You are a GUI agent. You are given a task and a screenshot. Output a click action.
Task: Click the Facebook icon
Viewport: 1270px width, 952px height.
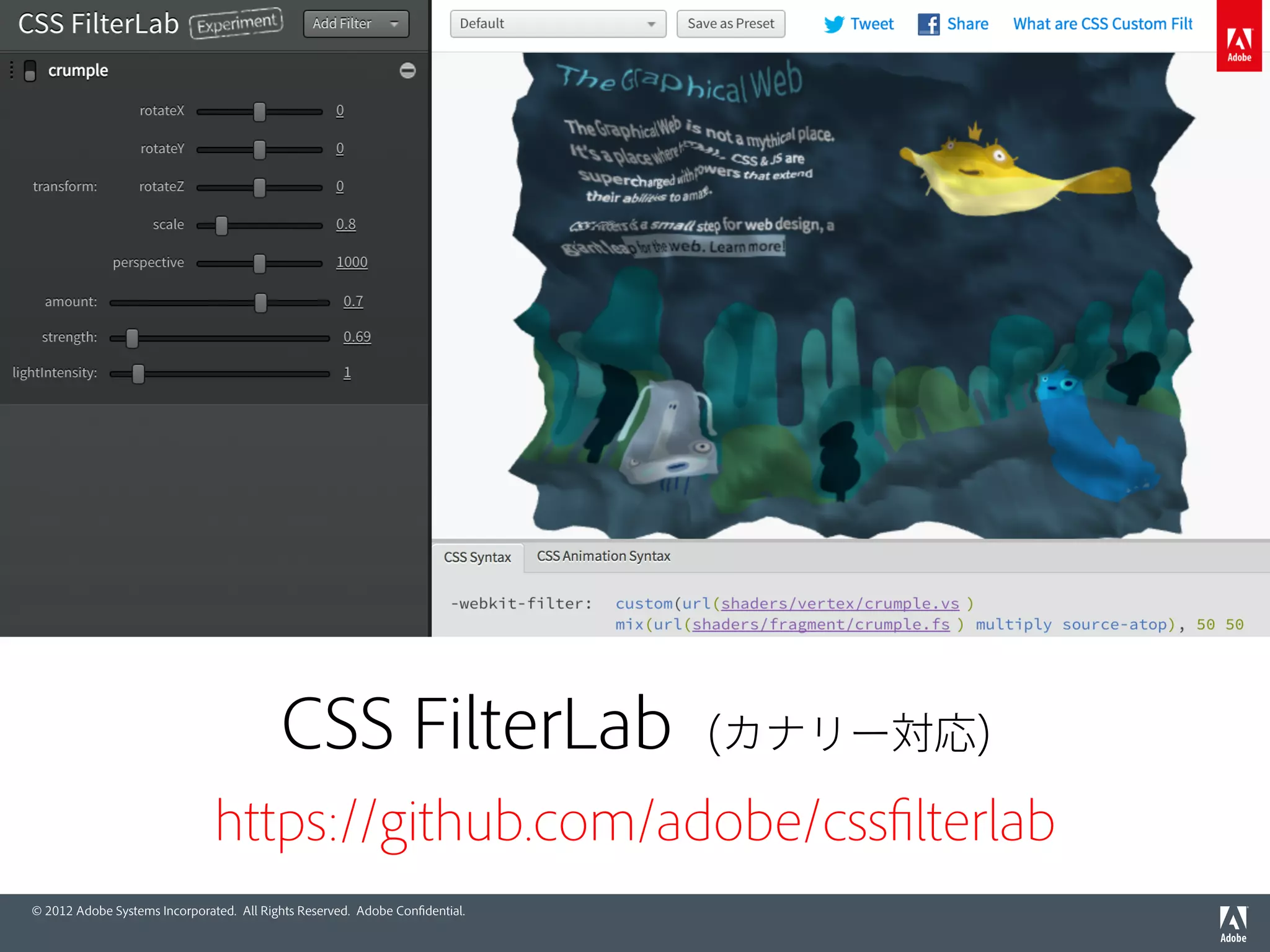928,24
